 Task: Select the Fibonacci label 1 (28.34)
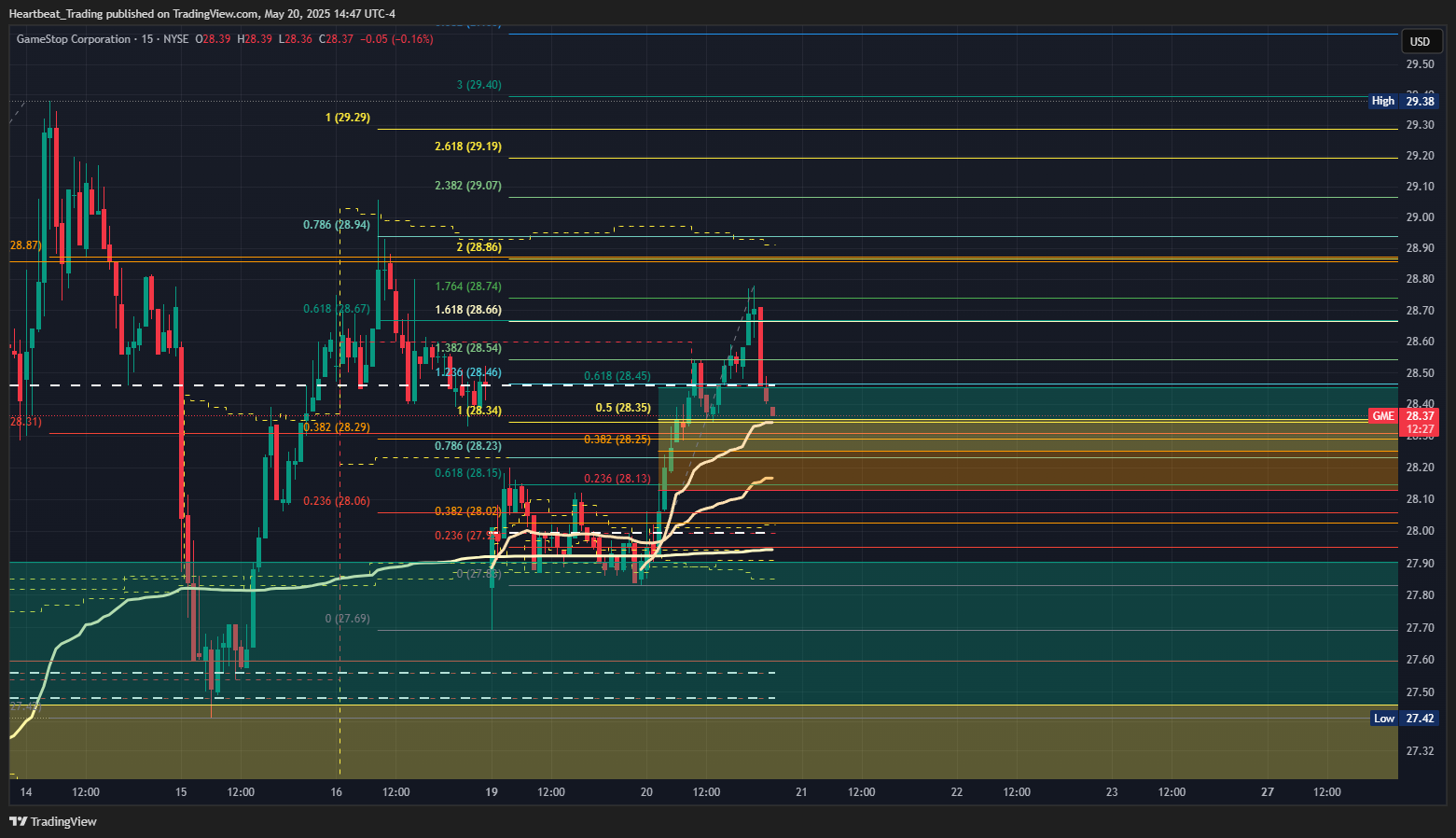click(479, 411)
